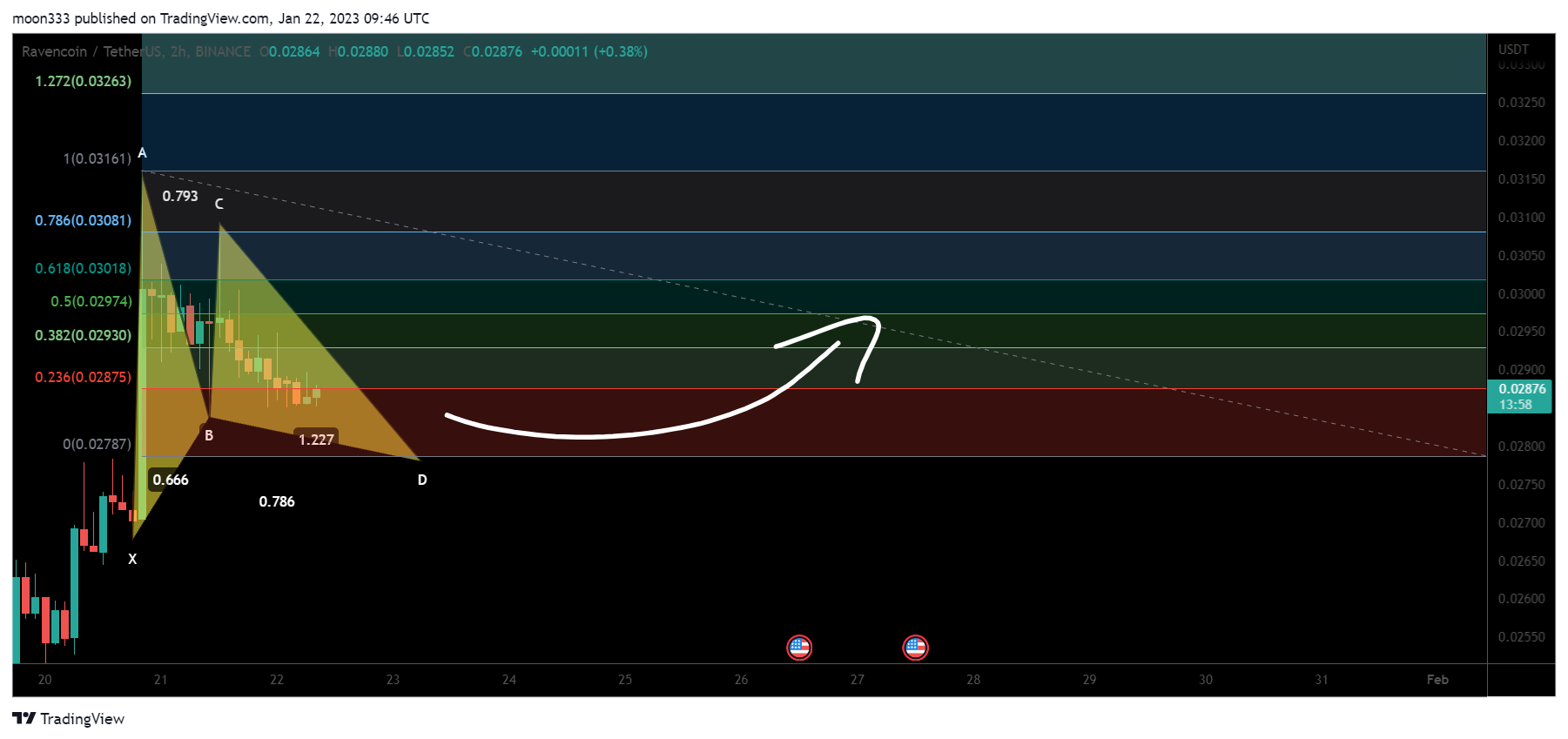Click the 0.02550 price axis tick

click(x=1522, y=637)
